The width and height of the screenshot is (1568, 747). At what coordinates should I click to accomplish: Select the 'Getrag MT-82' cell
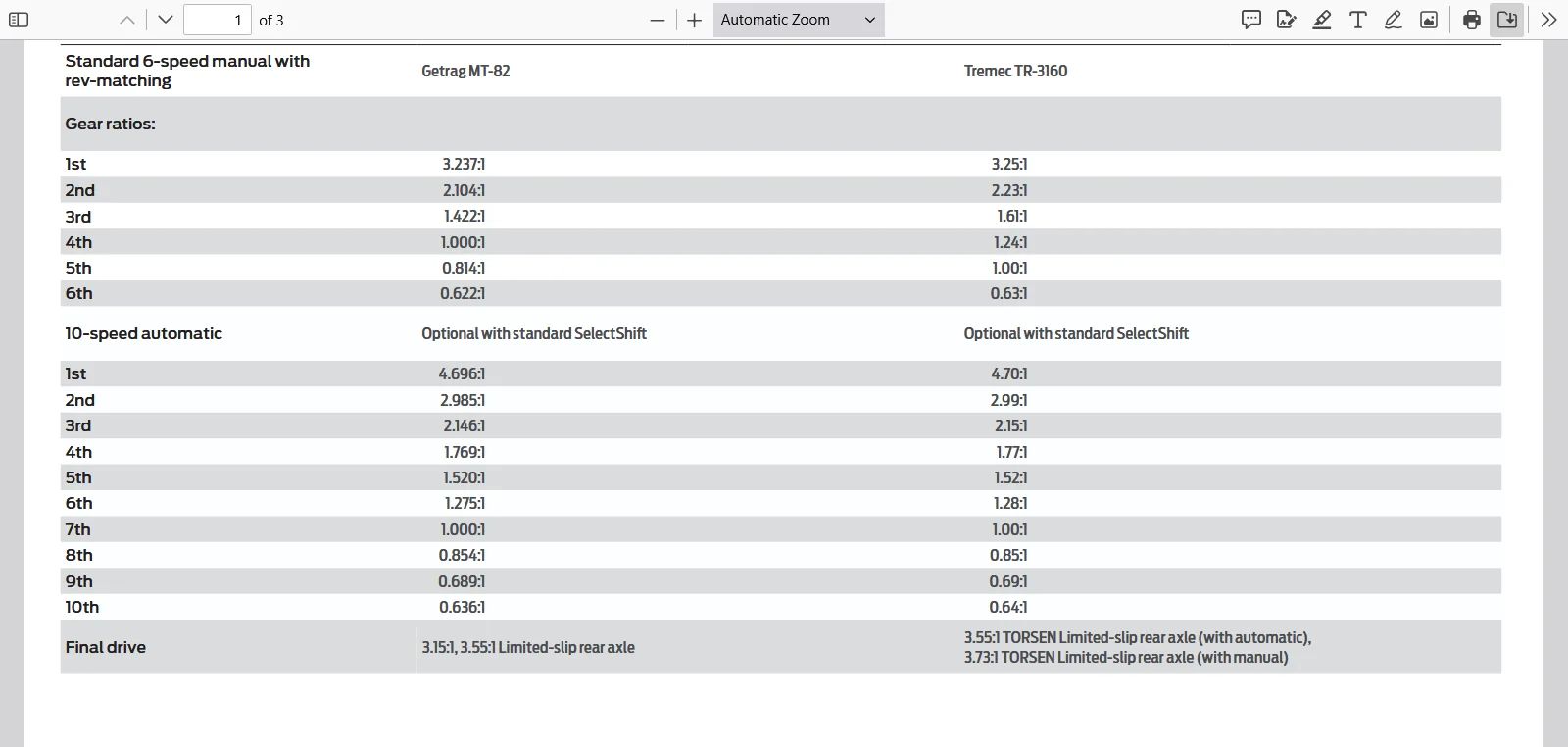tap(465, 71)
